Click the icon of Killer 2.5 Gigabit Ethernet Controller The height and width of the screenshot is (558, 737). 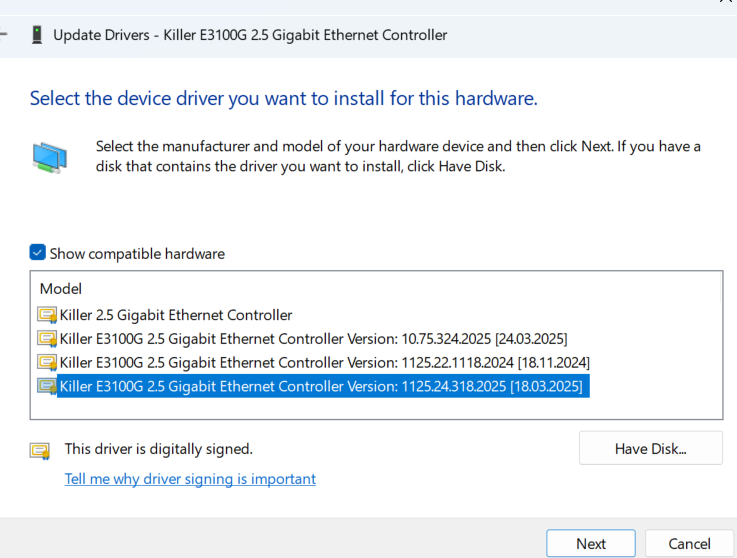tap(47, 315)
